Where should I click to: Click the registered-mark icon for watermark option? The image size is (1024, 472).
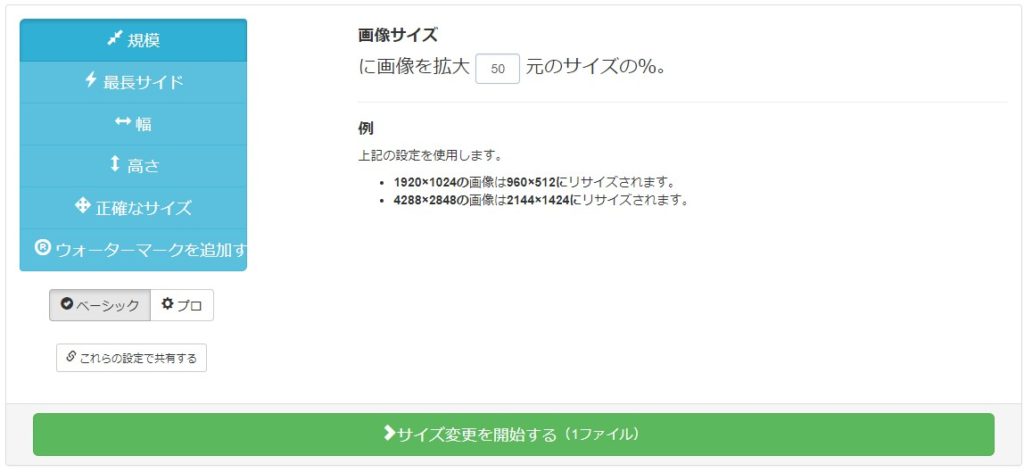(x=42, y=248)
